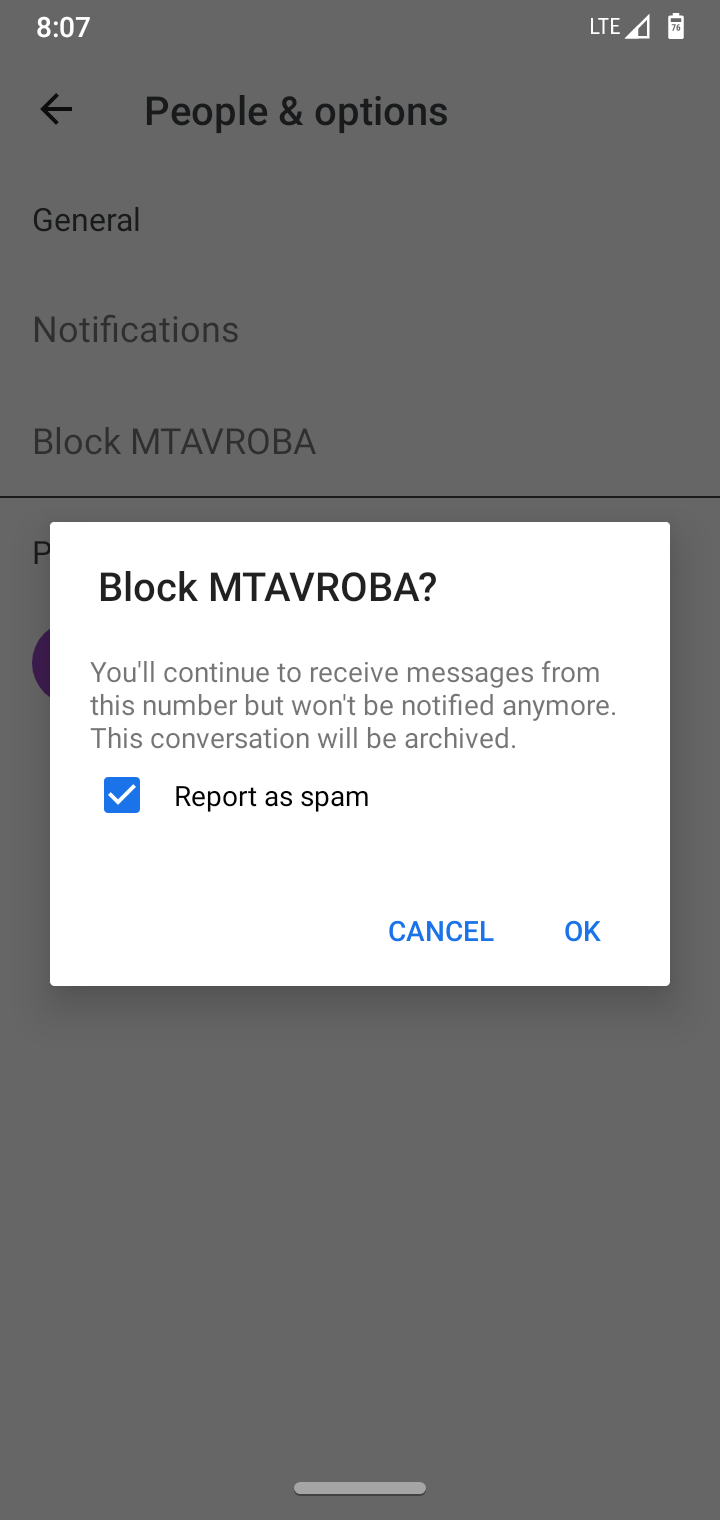Tap the back arrow icon

(x=56, y=110)
